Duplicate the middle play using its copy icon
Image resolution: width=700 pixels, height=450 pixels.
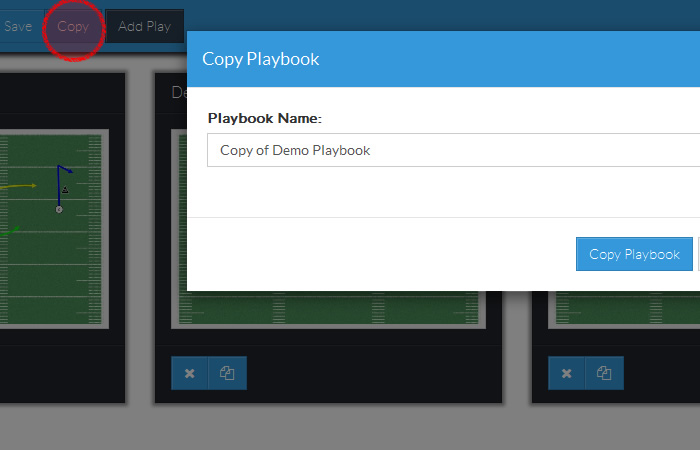227,373
